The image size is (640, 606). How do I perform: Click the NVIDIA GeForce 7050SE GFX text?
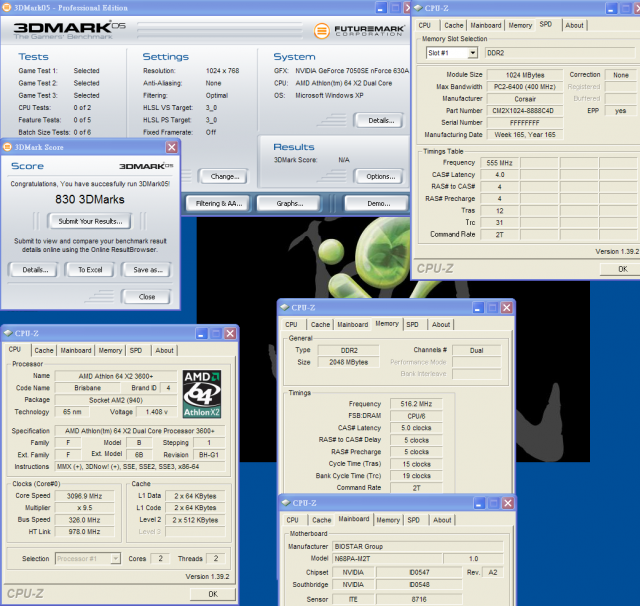coord(352,71)
